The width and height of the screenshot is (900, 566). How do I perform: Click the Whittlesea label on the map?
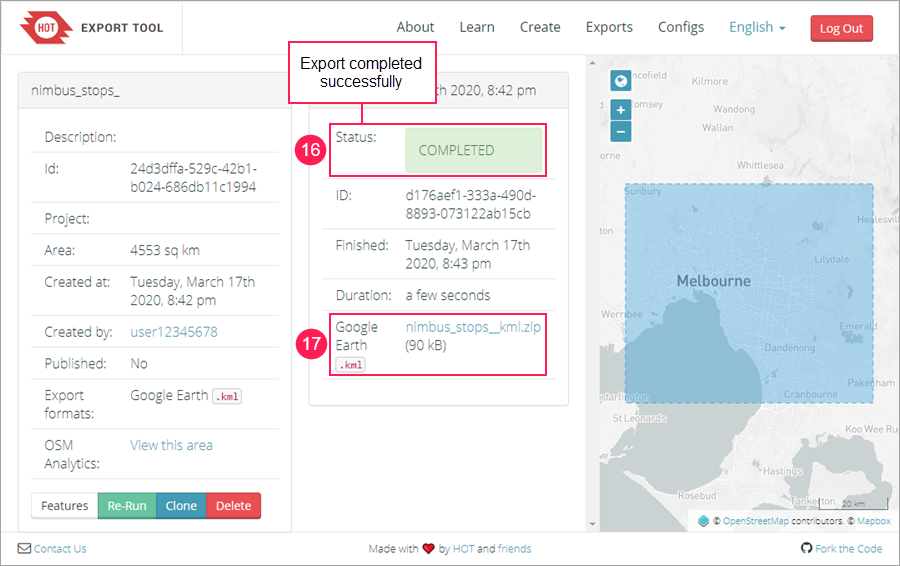[x=760, y=165]
